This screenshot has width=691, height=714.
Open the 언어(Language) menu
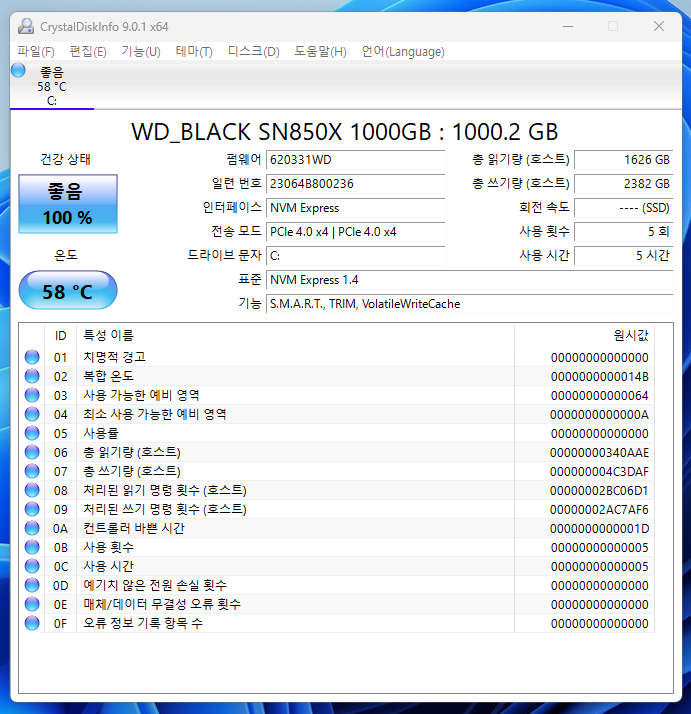click(403, 51)
